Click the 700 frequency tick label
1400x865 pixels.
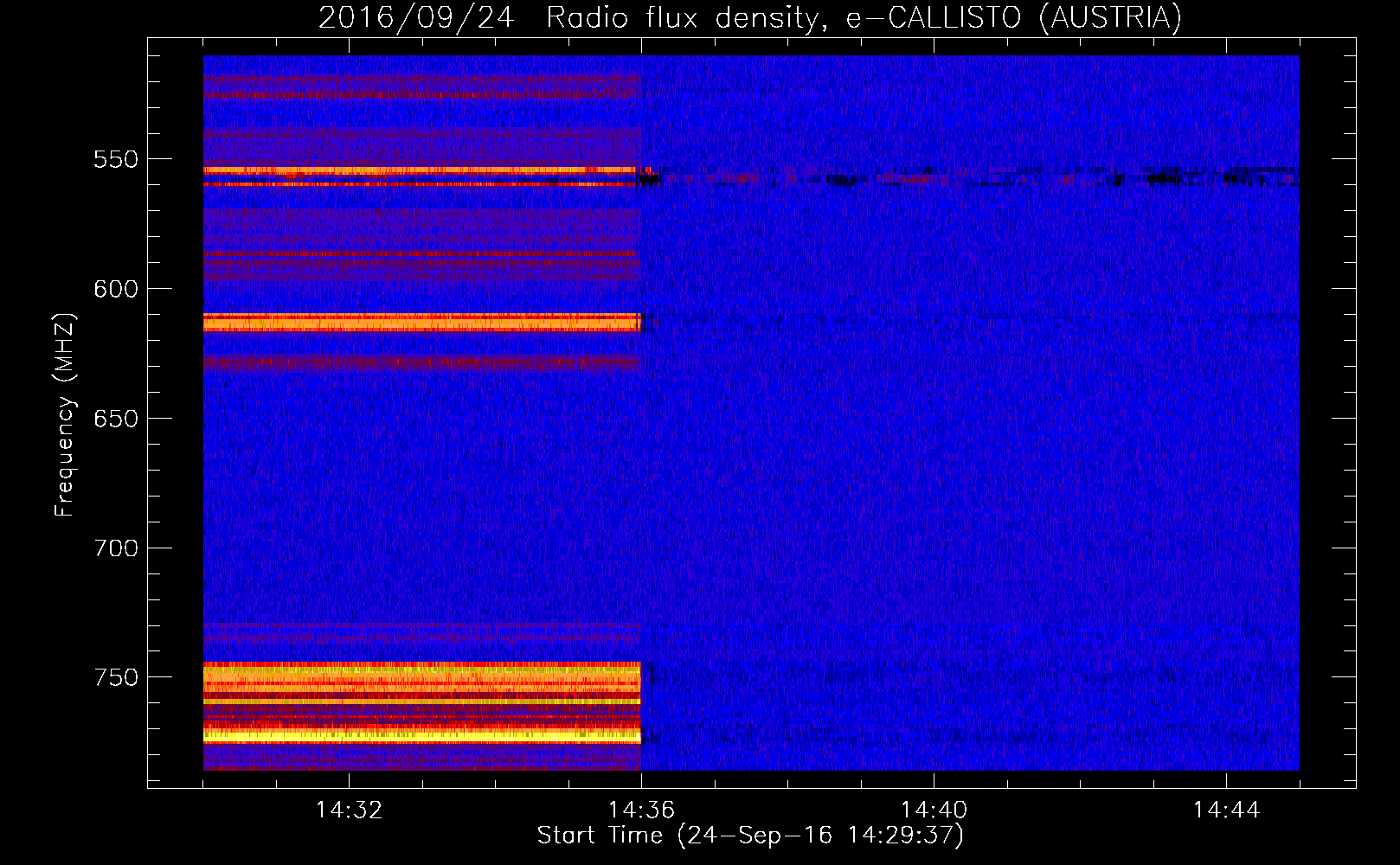(x=116, y=548)
